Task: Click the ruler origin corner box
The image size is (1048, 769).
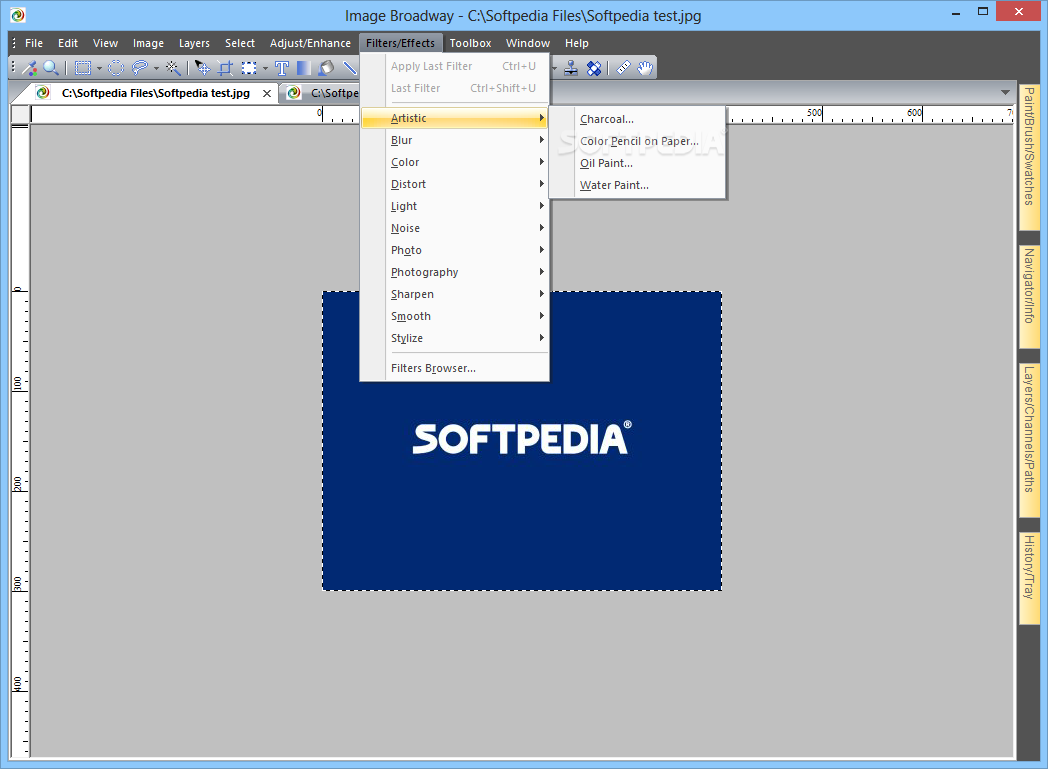Action: [20, 114]
